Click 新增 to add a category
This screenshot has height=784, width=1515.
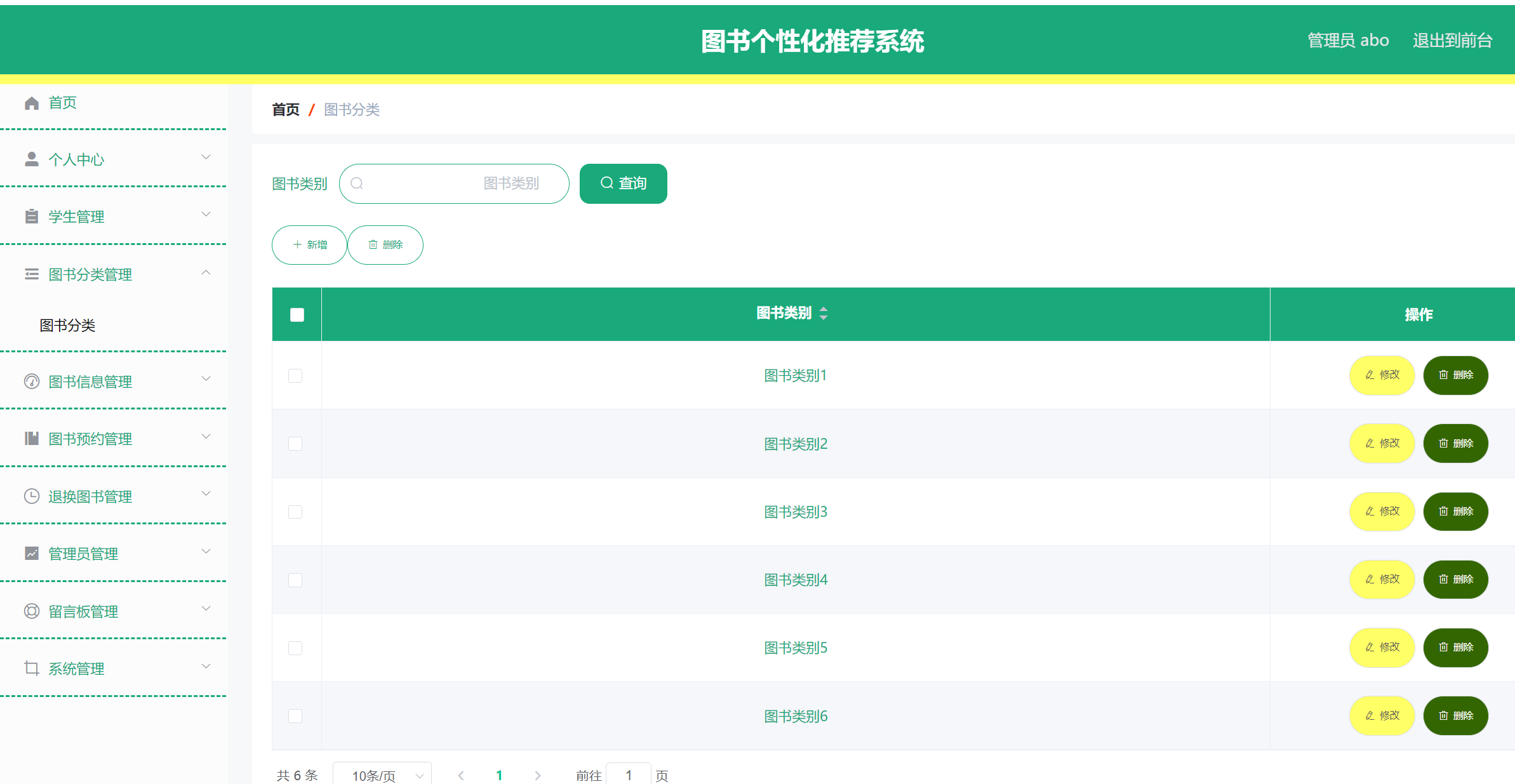pos(309,244)
